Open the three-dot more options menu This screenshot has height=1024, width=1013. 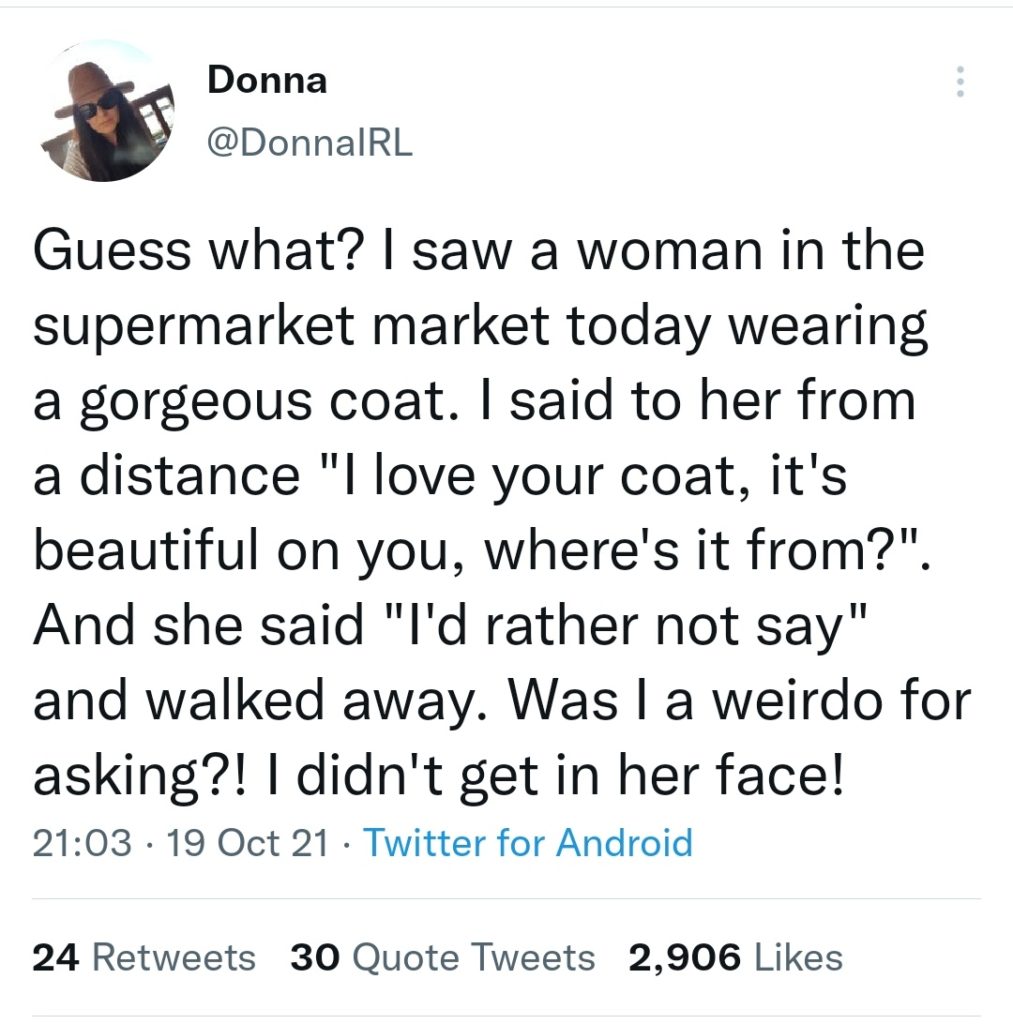click(960, 82)
